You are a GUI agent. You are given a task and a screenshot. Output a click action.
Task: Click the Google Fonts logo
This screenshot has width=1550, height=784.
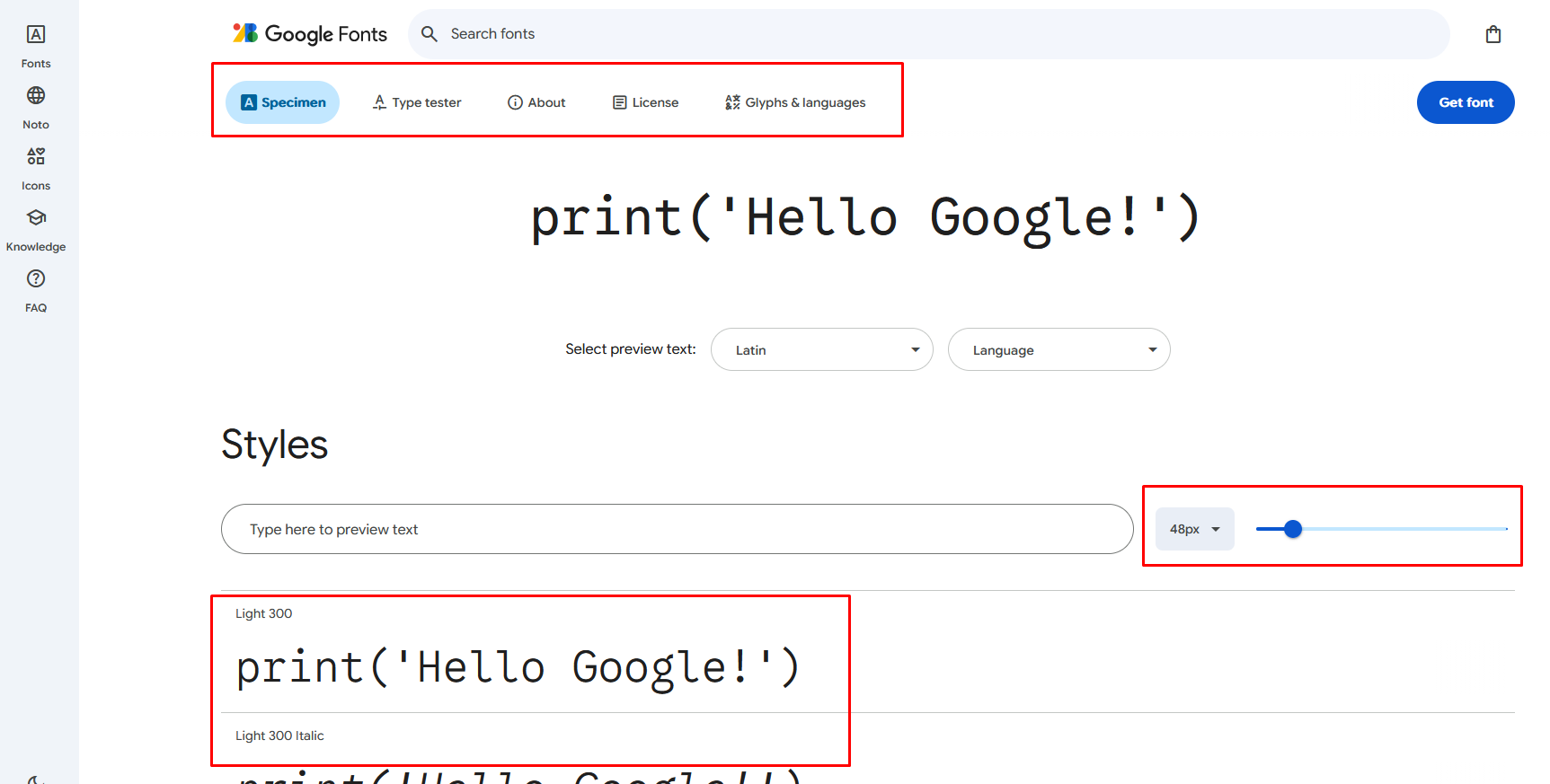coord(310,34)
